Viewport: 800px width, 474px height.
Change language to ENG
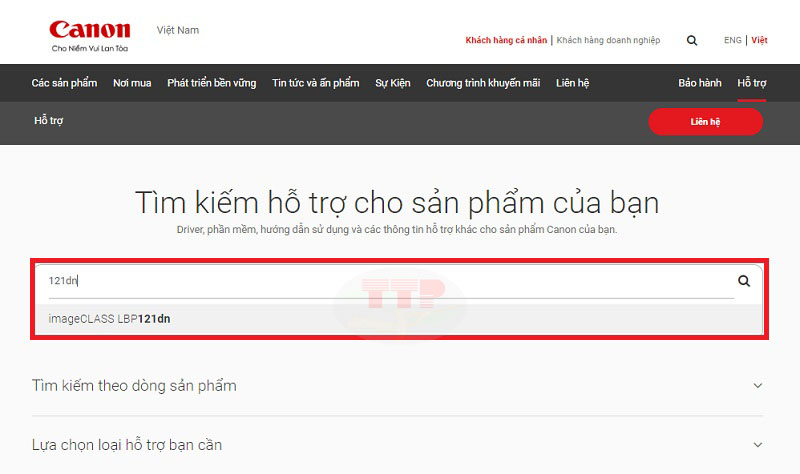pos(733,40)
